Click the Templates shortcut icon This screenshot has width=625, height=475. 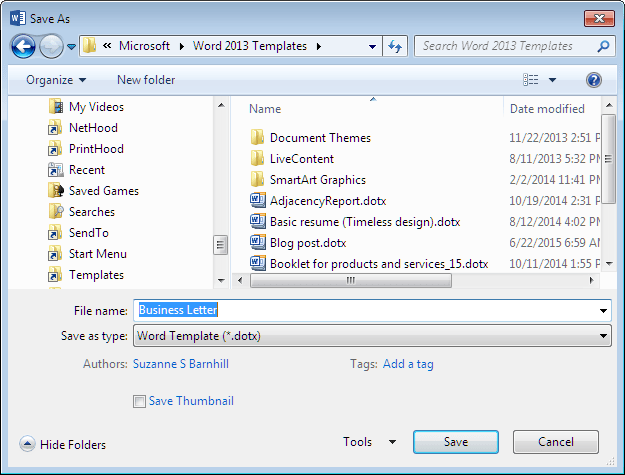pos(55,275)
